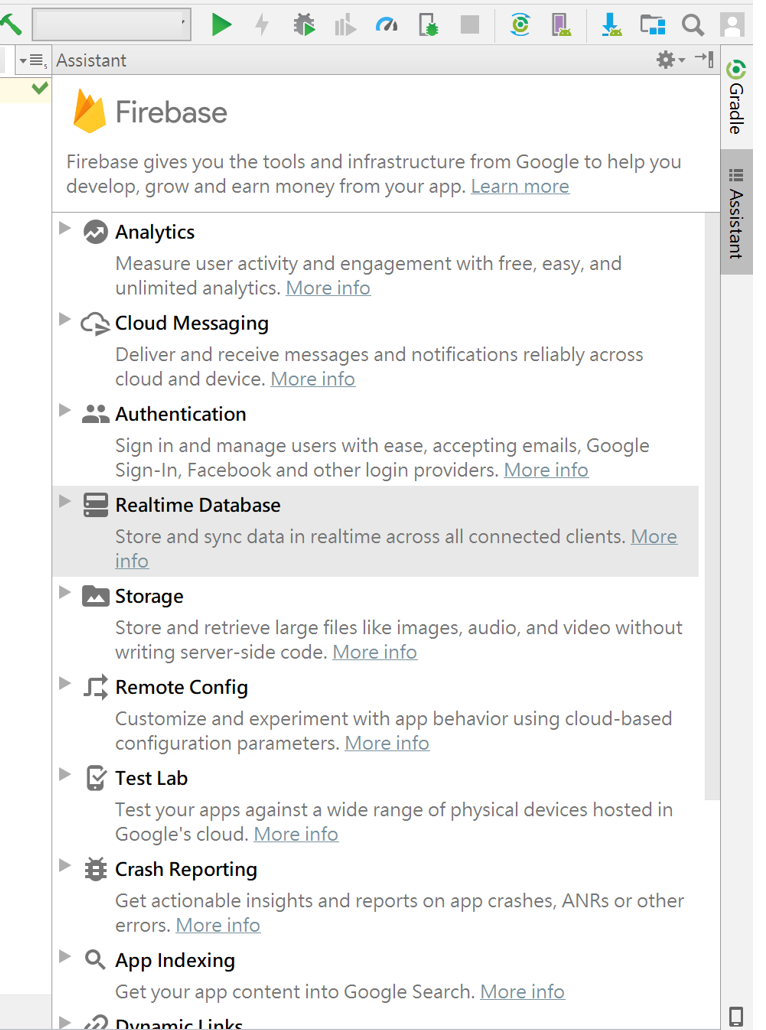Follow the Learn more link
Viewport: 766px width, 1030px height.
pyautogui.click(x=520, y=187)
